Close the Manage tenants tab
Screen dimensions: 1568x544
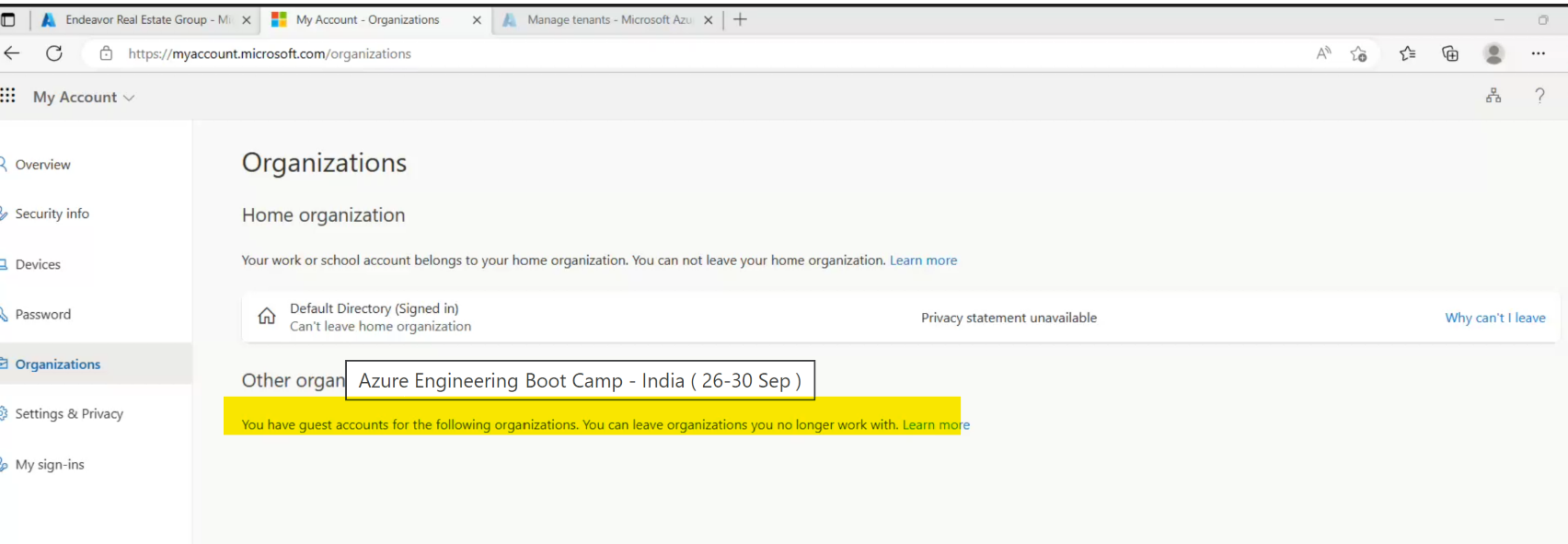click(x=708, y=20)
